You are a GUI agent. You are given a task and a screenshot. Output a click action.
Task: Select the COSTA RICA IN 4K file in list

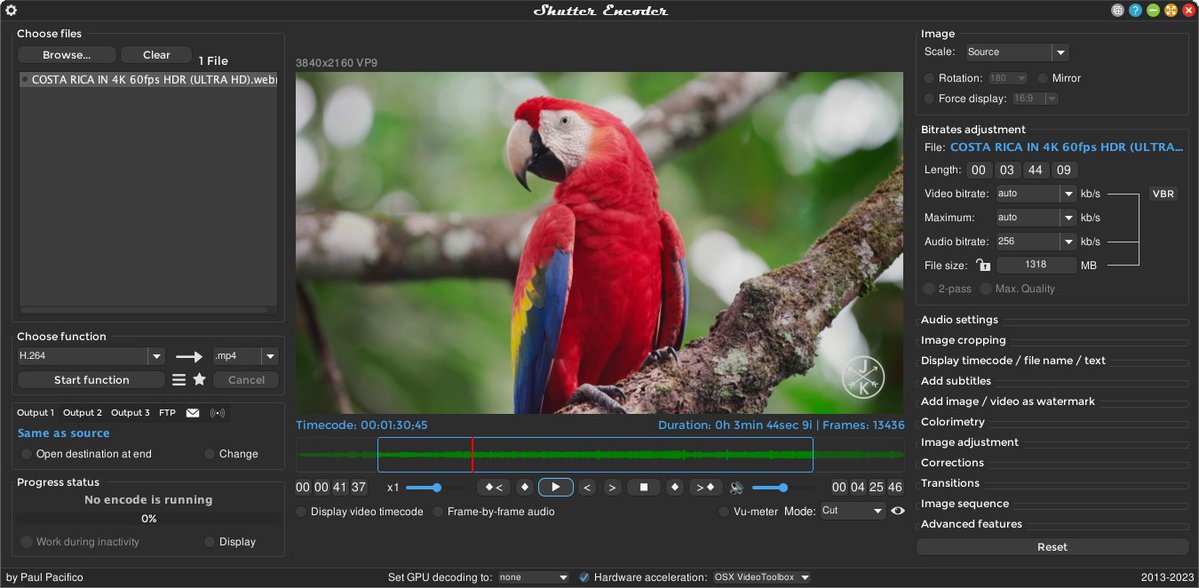click(x=148, y=80)
